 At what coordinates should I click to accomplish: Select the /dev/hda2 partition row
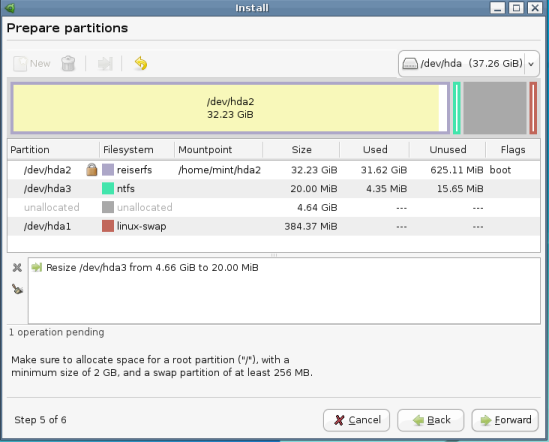coord(273,170)
